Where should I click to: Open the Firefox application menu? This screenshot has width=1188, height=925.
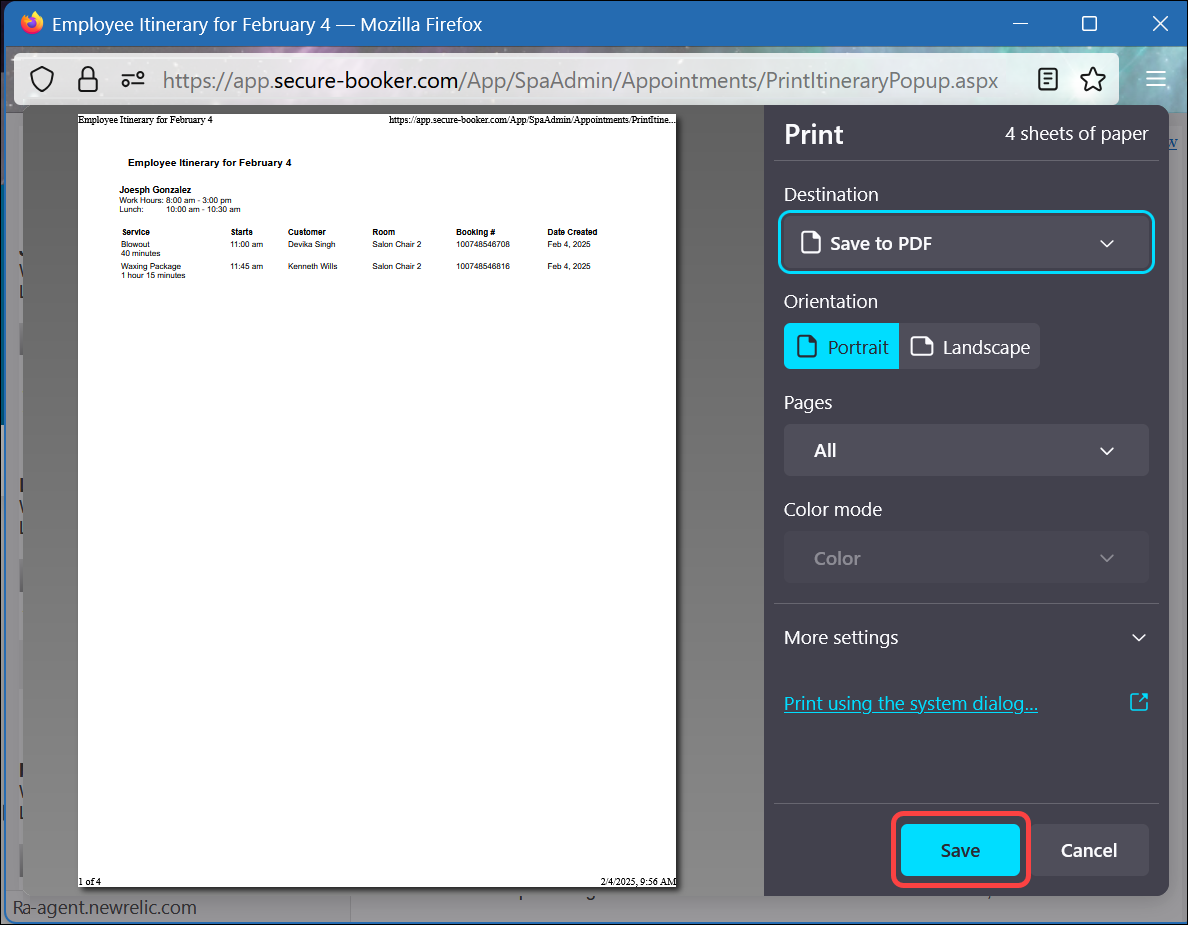click(x=1156, y=78)
